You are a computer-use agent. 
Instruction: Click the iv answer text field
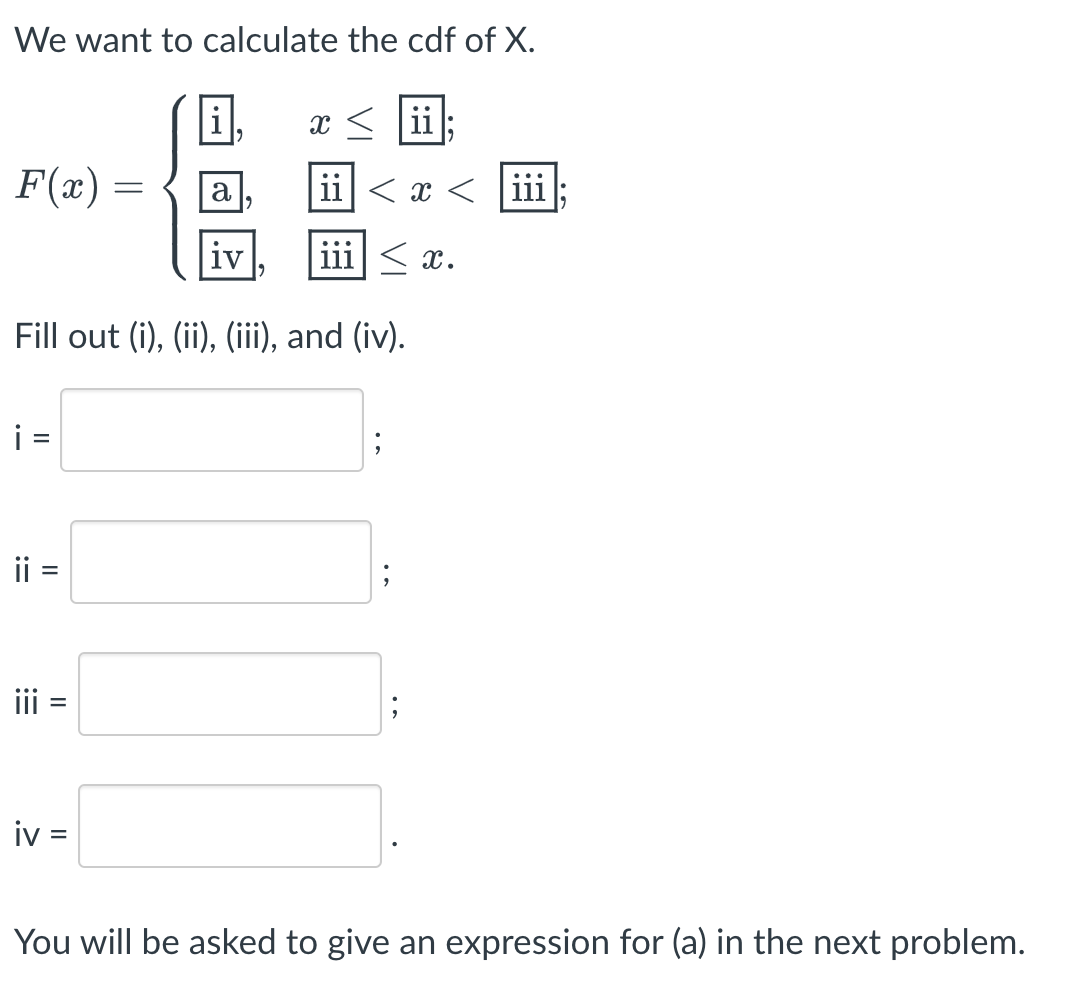point(230,825)
